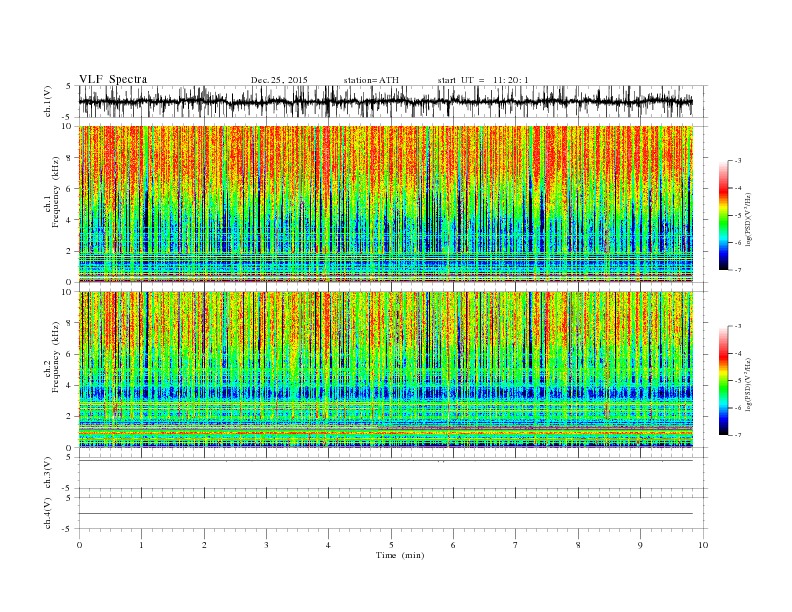The width and height of the screenshot is (792, 612).
Task: Click time axis tick label "9"
Action: coord(640,545)
